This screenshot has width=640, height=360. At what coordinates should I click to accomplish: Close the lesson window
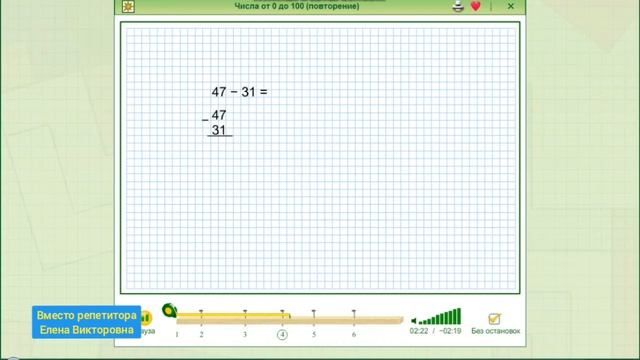tap(511, 6)
